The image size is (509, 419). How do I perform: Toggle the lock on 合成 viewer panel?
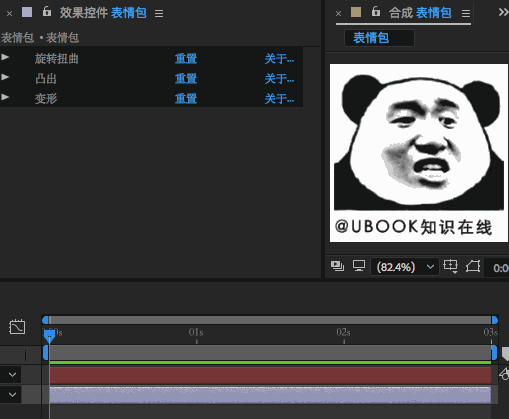[x=376, y=12]
